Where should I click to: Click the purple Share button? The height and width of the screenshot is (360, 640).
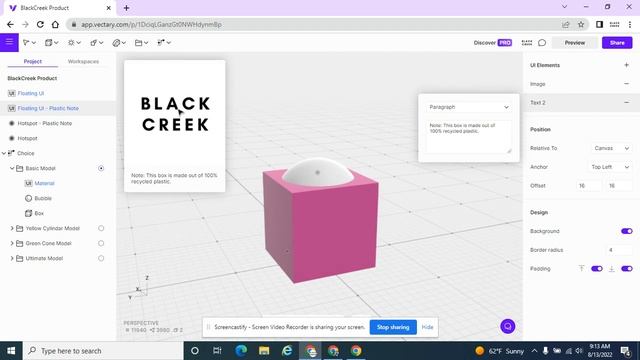pos(617,42)
